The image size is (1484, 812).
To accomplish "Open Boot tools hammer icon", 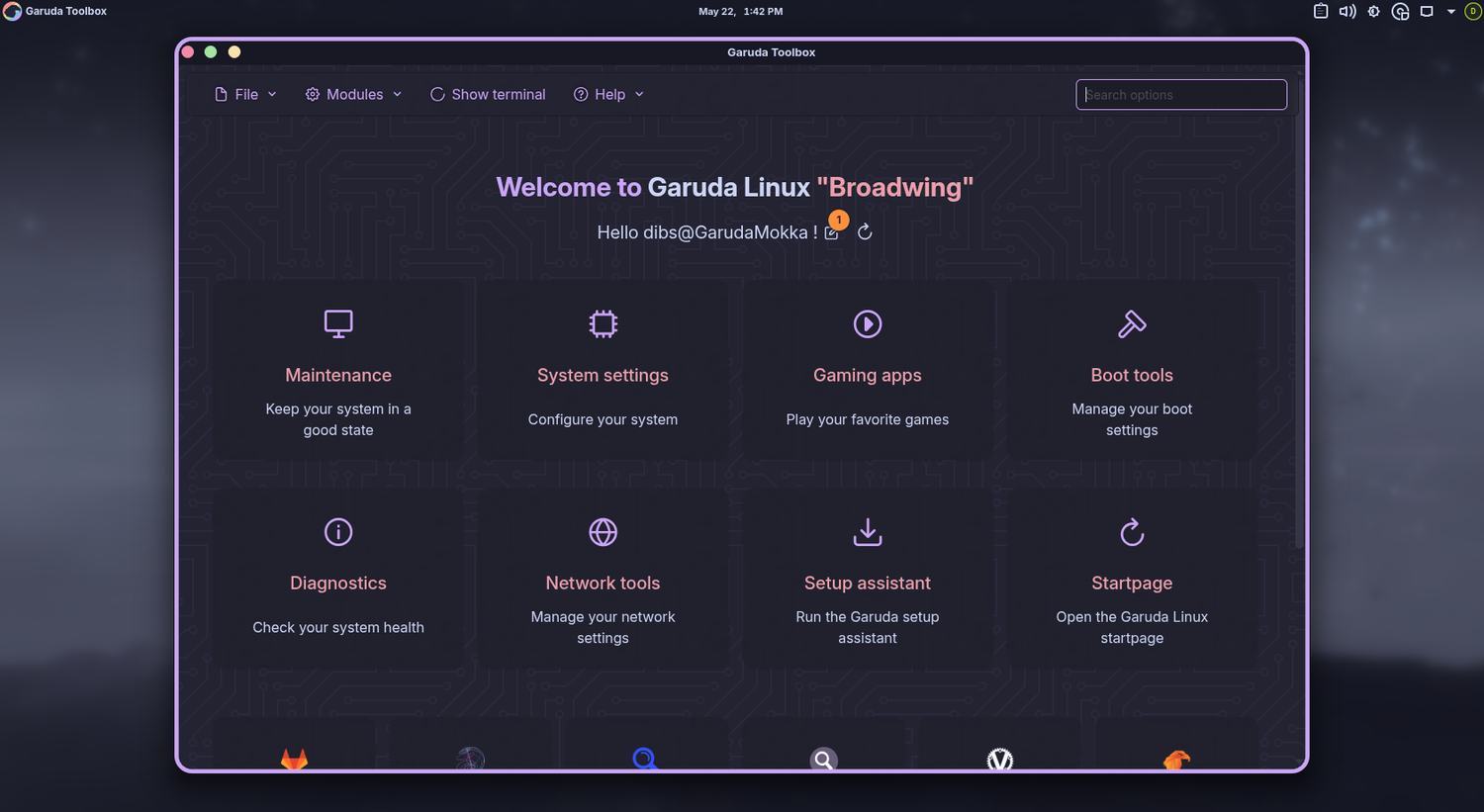I will (1132, 323).
